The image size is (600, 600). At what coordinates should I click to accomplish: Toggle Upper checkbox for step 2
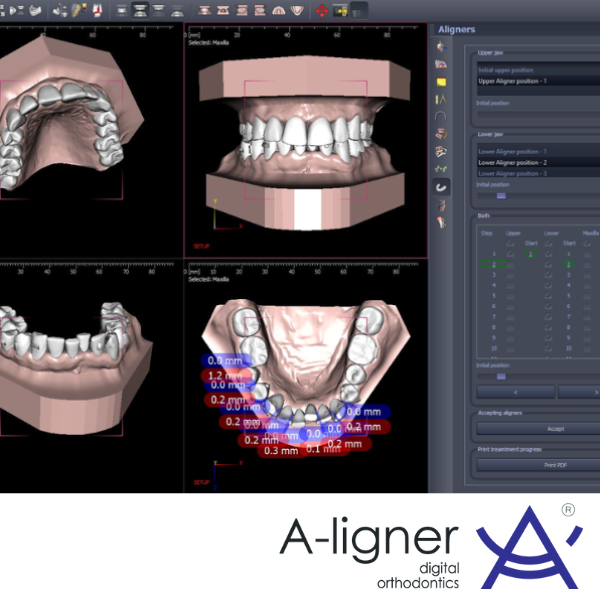point(510,264)
